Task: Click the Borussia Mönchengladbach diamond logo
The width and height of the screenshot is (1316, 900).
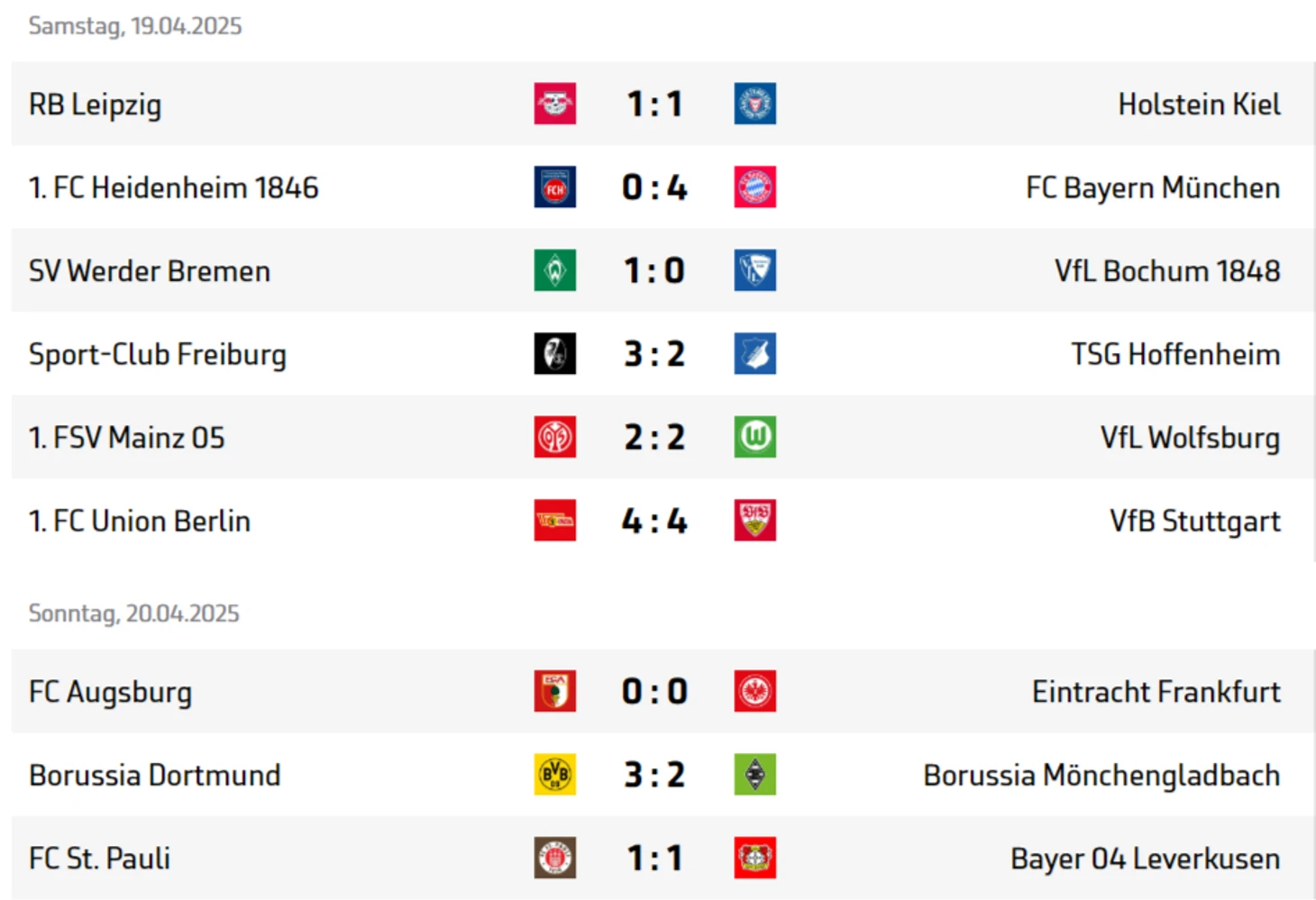Action: tap(754, 775)
